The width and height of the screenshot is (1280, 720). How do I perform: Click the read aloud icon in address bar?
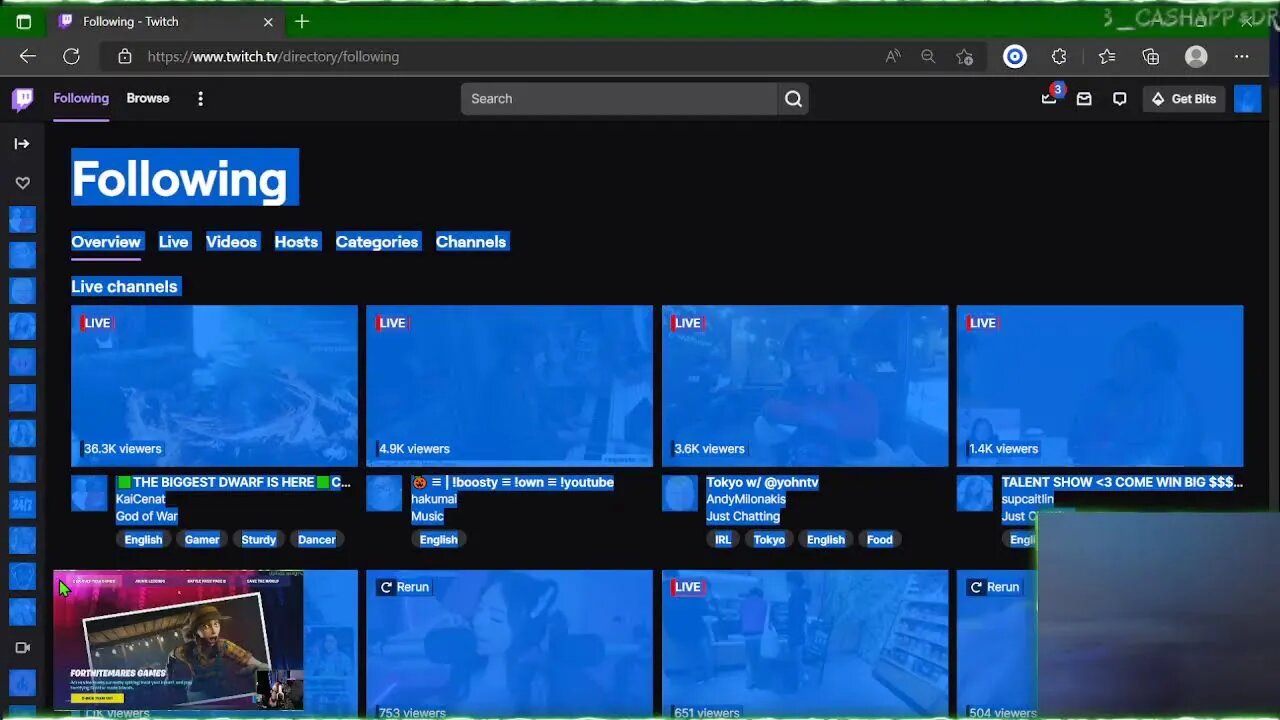coord(893,57)
